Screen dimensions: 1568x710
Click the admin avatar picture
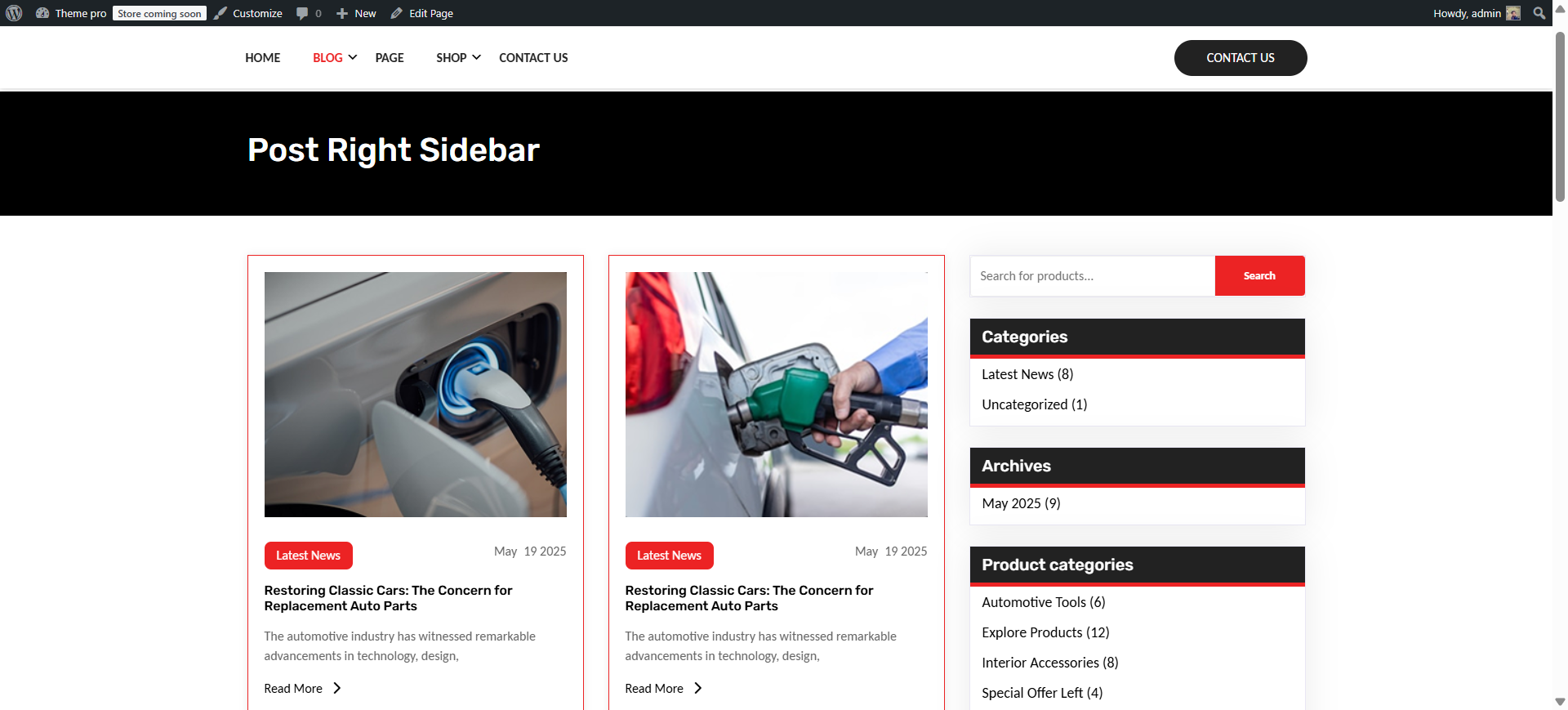click(1513, 13)
